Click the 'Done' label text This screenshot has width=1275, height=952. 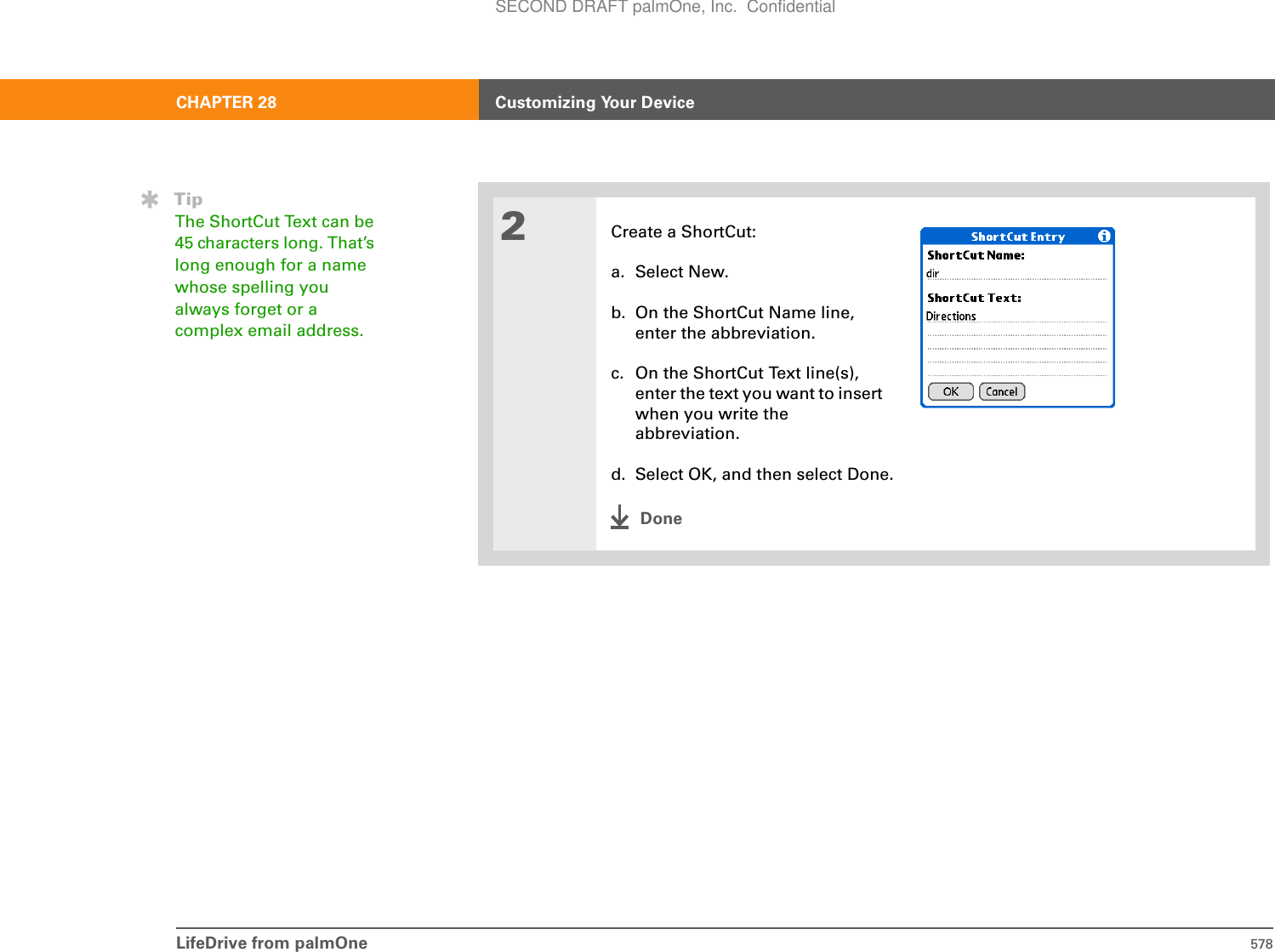click(661, 519)
